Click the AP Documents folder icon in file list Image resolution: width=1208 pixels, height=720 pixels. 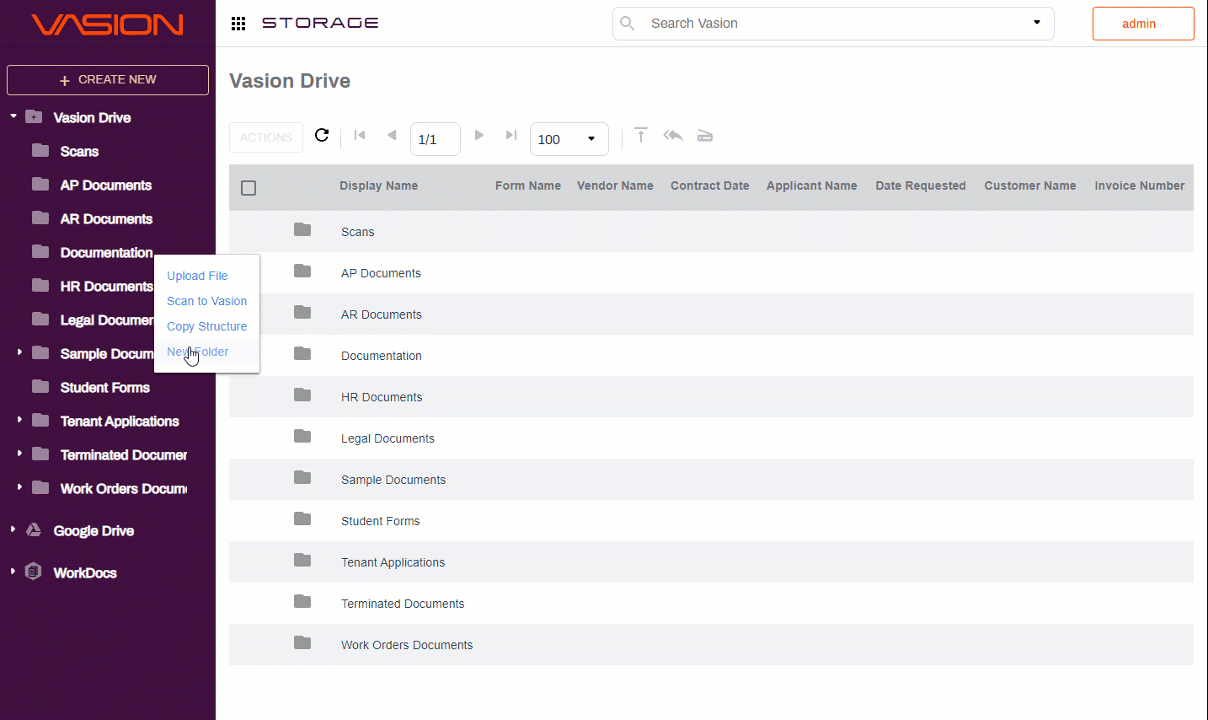click(x=302, y=271)
